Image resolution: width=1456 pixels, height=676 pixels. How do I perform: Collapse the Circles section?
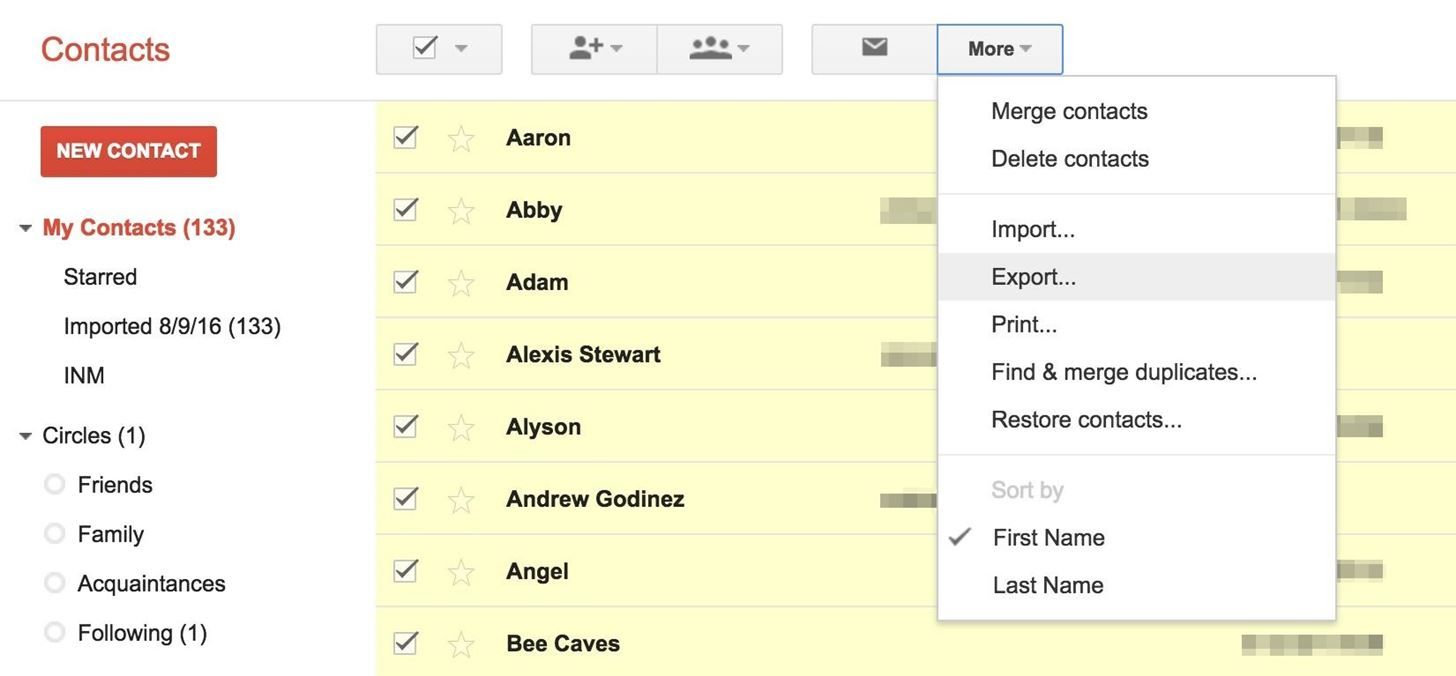pyautogui.click(x=26, y=436)
